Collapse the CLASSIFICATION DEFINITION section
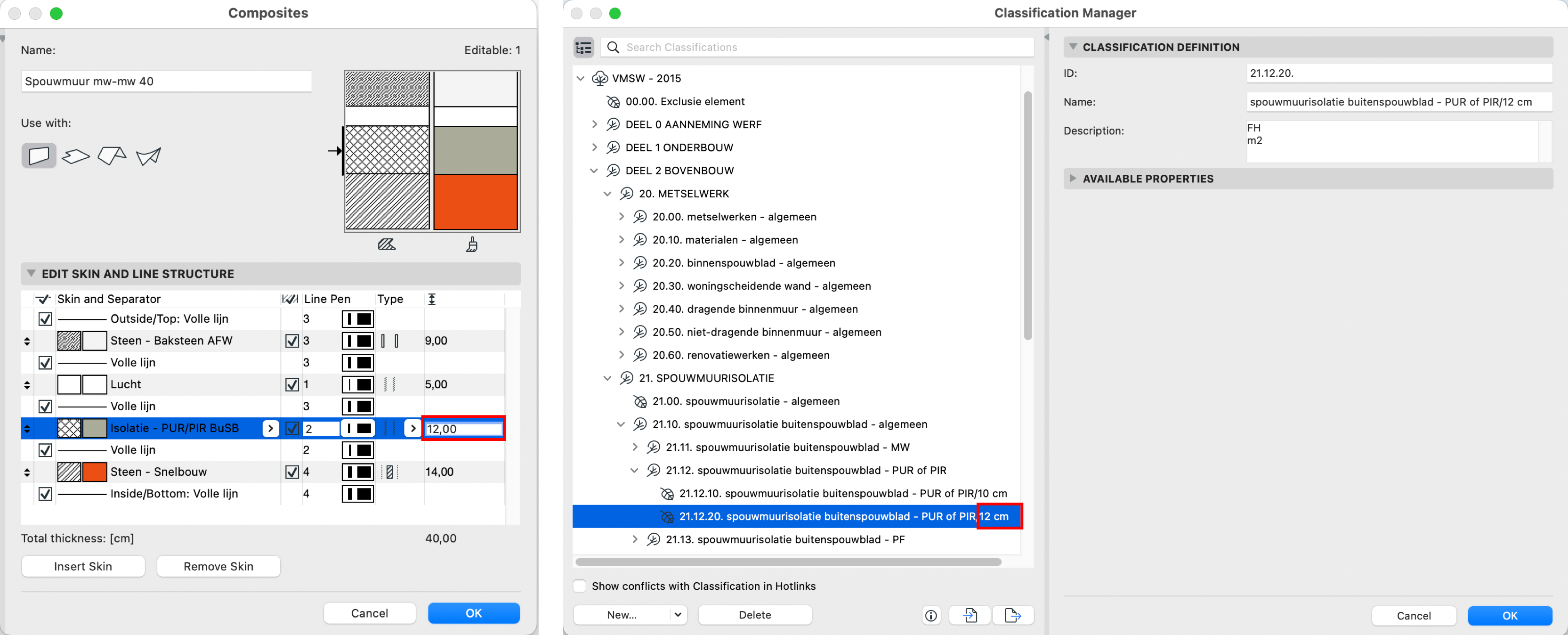The image size is (1568, 635). click(1073, 48)
